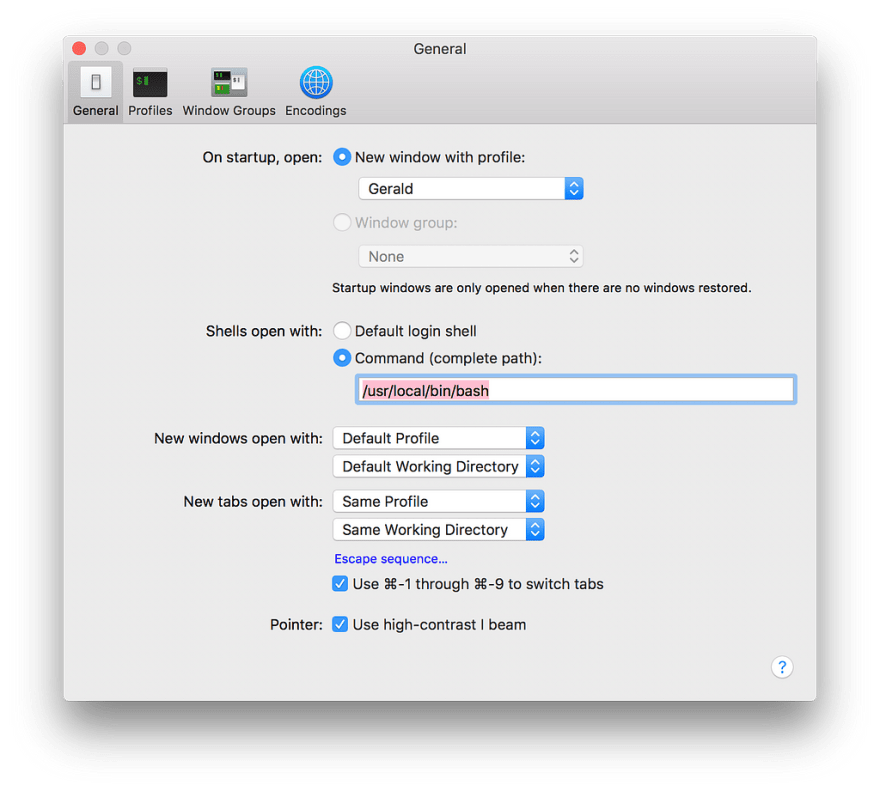880x791 pixels.
Task: Open the help question mark button
Action: pyautogui.click(x=782, y=667)
